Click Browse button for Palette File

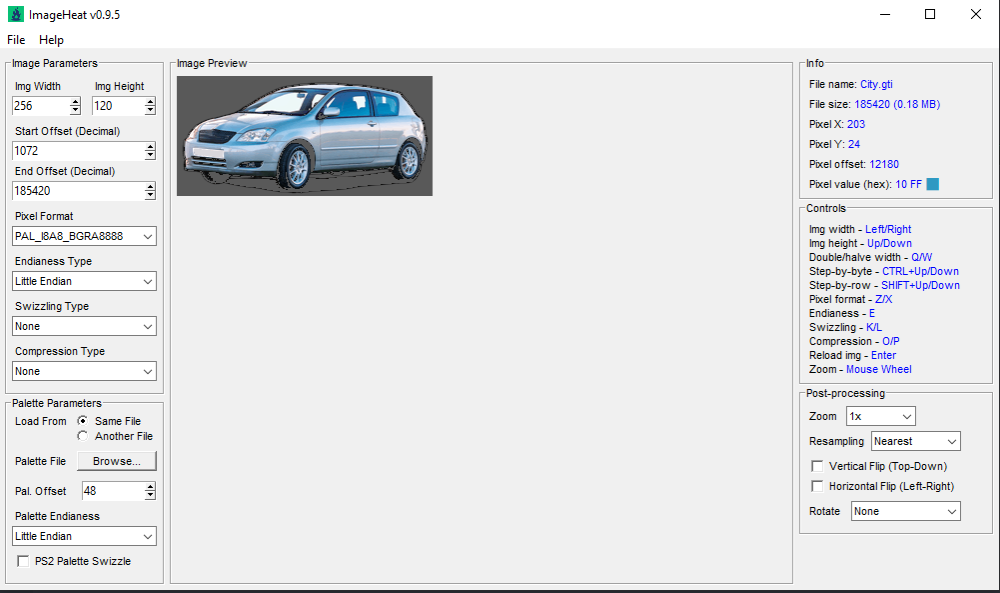(x=117, y=461)
